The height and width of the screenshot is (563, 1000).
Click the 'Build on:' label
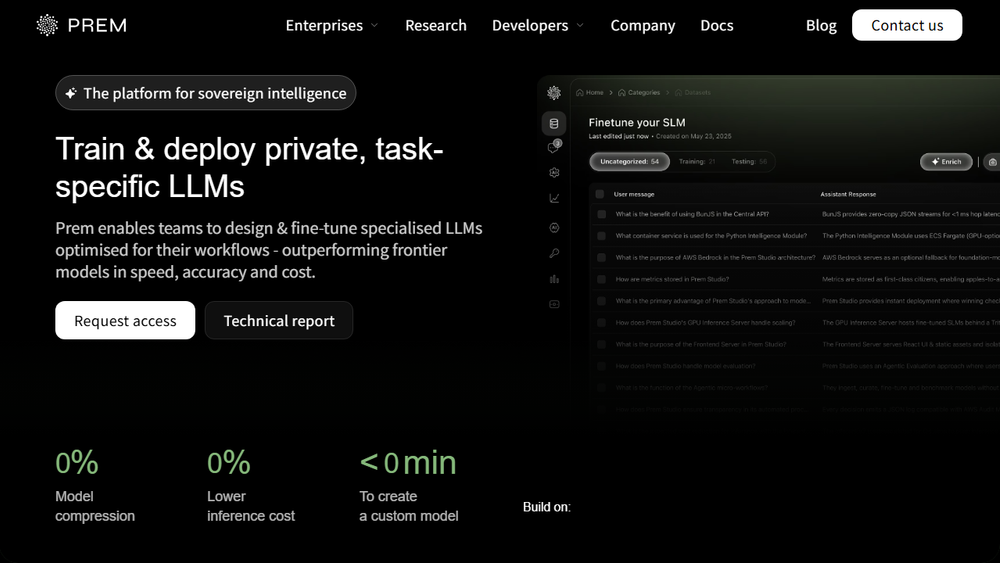point(547,507)
